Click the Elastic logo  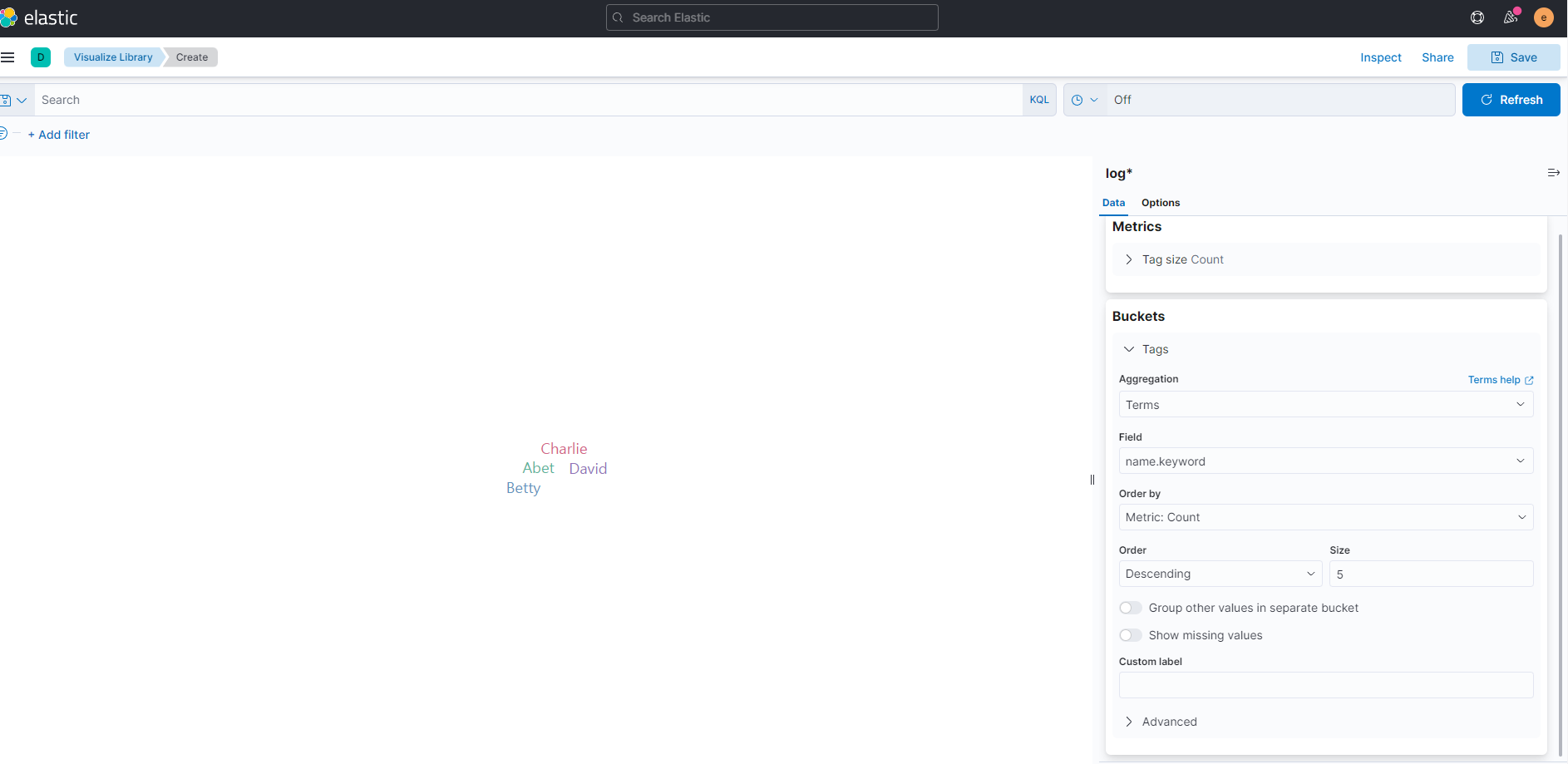pyautogui.click(x=39, y=17)
